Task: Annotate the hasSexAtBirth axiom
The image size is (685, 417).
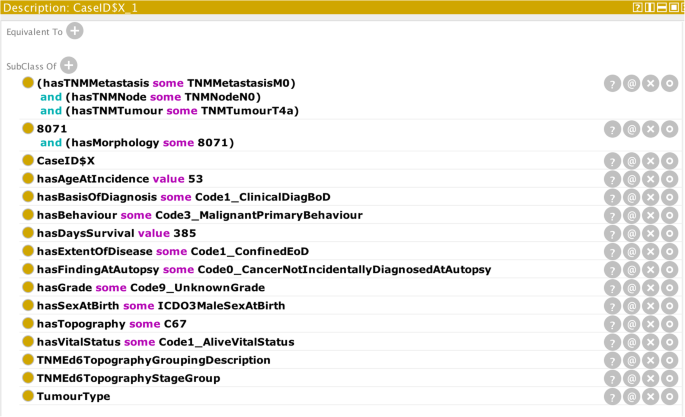Action: 632,306
